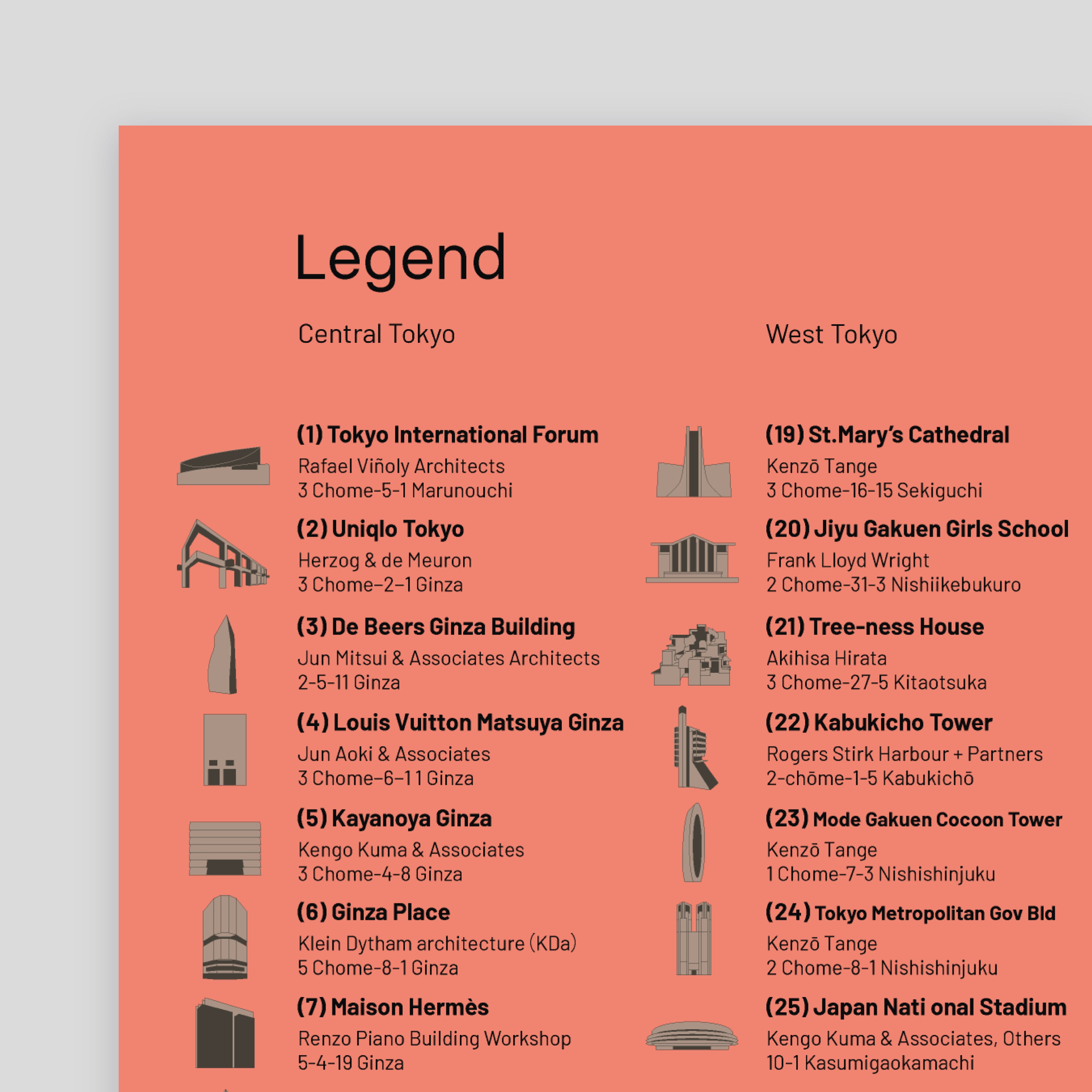1092x1092 pixels.
Task: Select the Kayanoya Ginza building icon
Action: (225, 848)
